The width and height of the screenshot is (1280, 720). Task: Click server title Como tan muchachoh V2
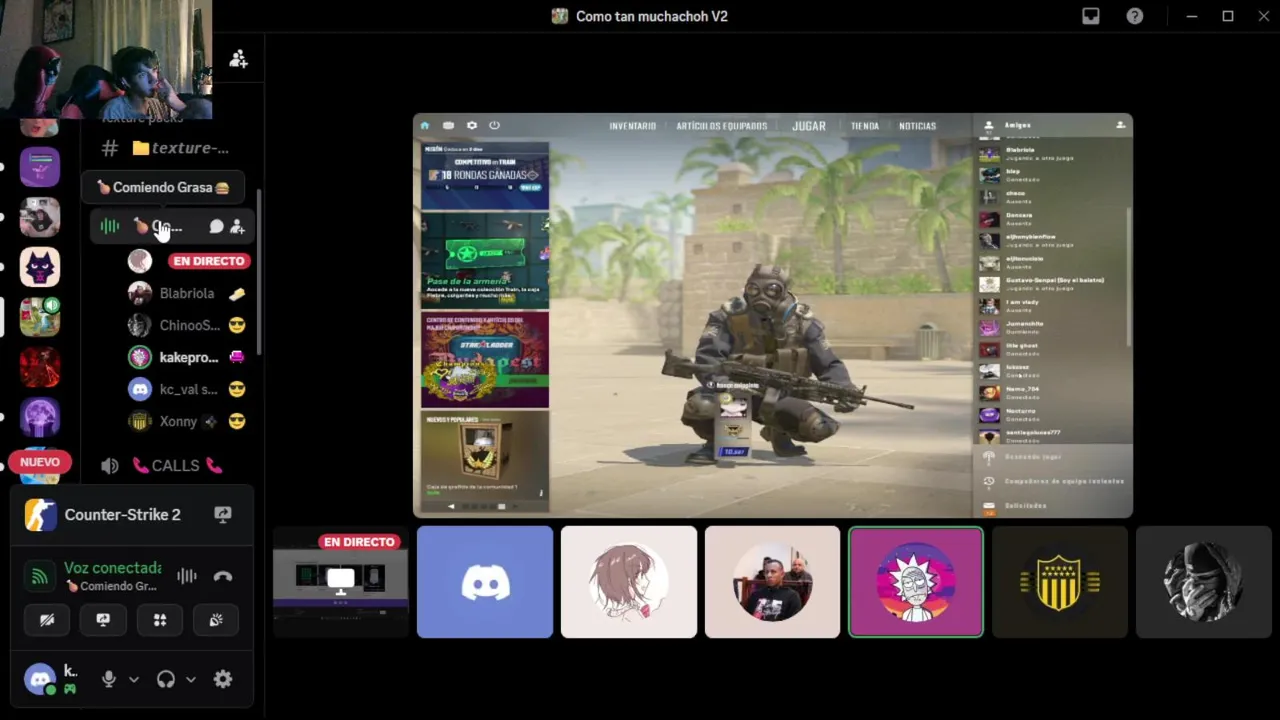tap(652, 16)
